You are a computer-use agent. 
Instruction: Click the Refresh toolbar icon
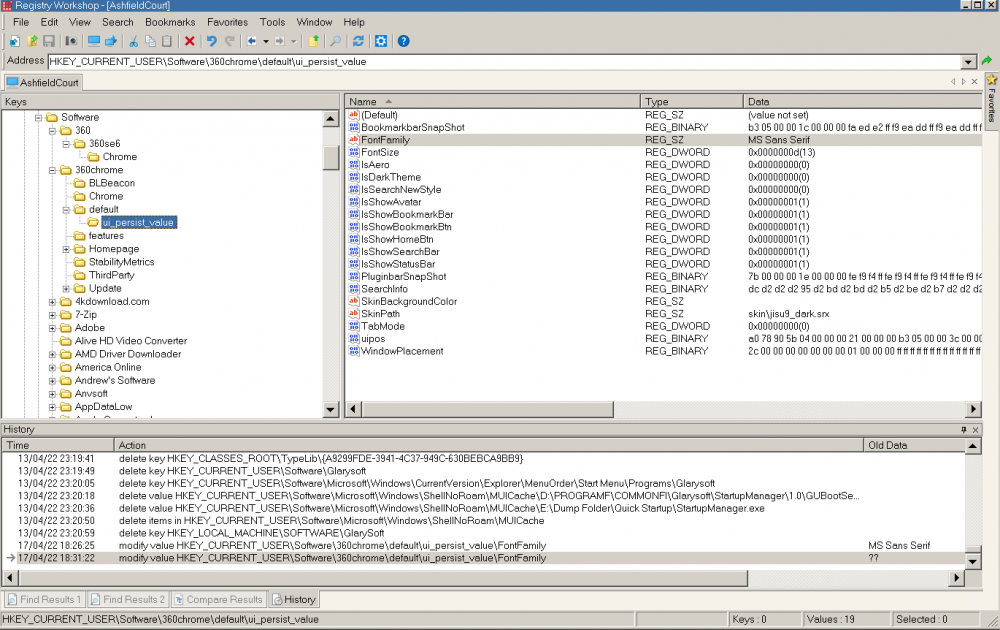[358, 41]
